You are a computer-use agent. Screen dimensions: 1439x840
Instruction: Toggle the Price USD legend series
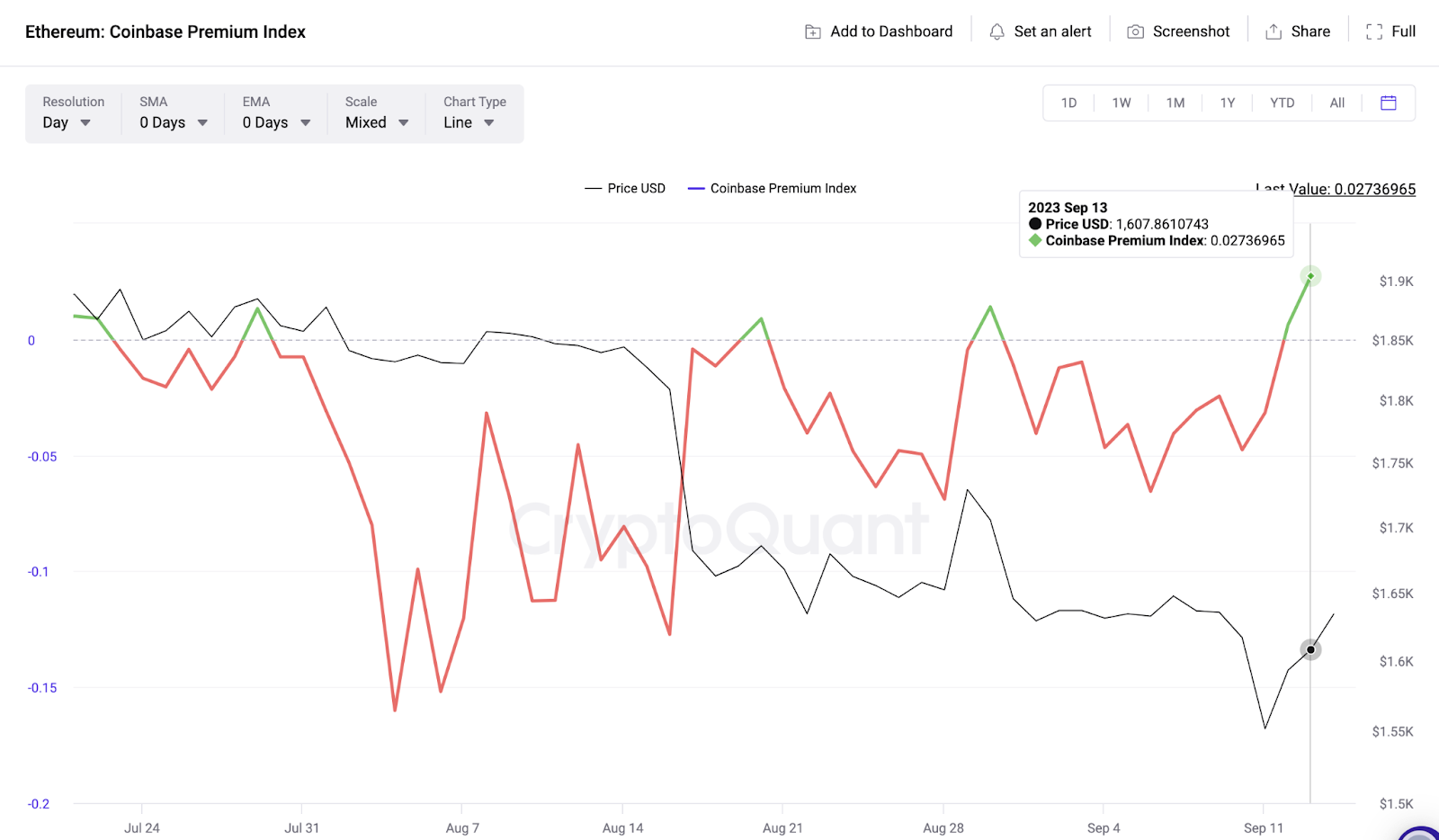pos(625,188)
